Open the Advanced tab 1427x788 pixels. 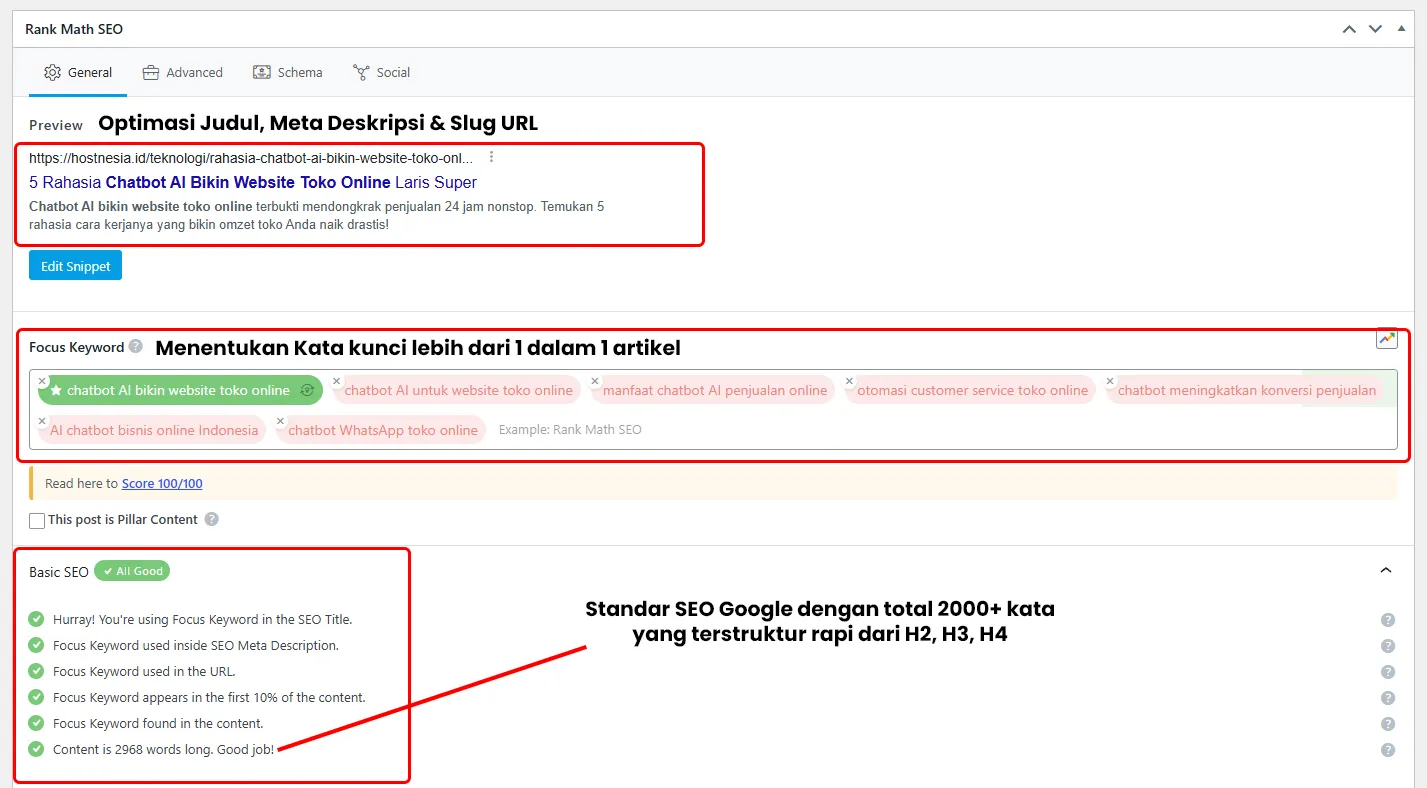[182, 72]
